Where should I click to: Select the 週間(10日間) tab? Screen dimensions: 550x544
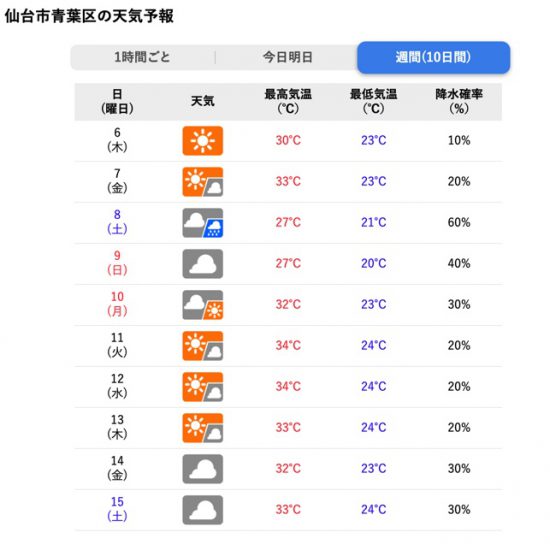(434, 58)
